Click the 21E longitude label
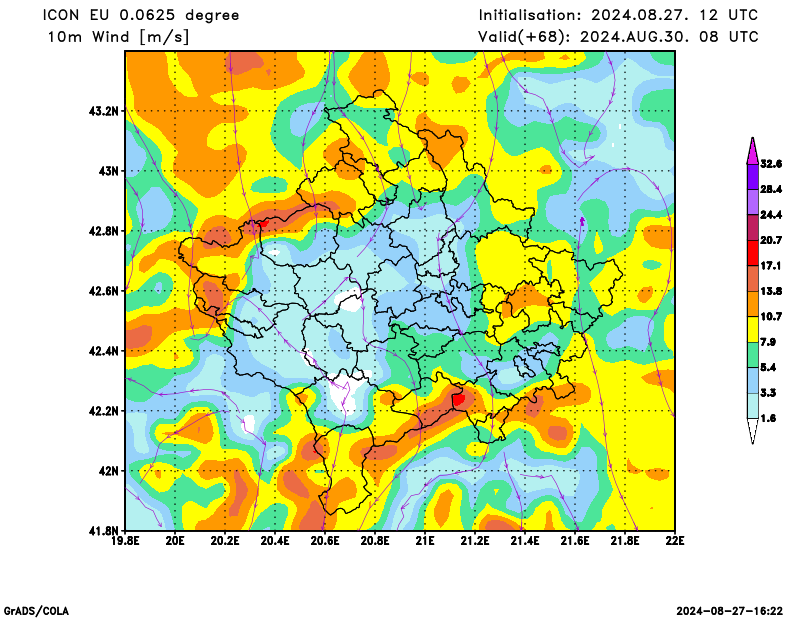The image size is (800, 618). tap(425, 540)
